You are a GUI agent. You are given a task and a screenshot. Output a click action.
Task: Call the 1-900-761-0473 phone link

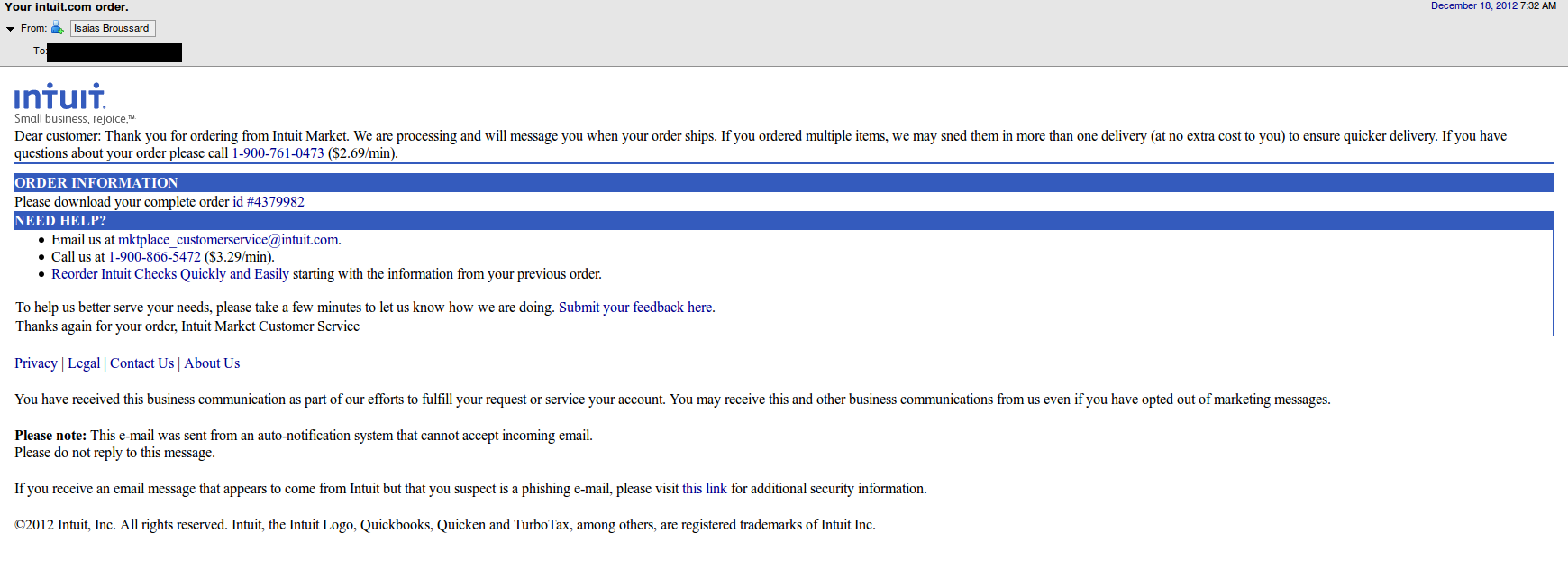point(278,153)
